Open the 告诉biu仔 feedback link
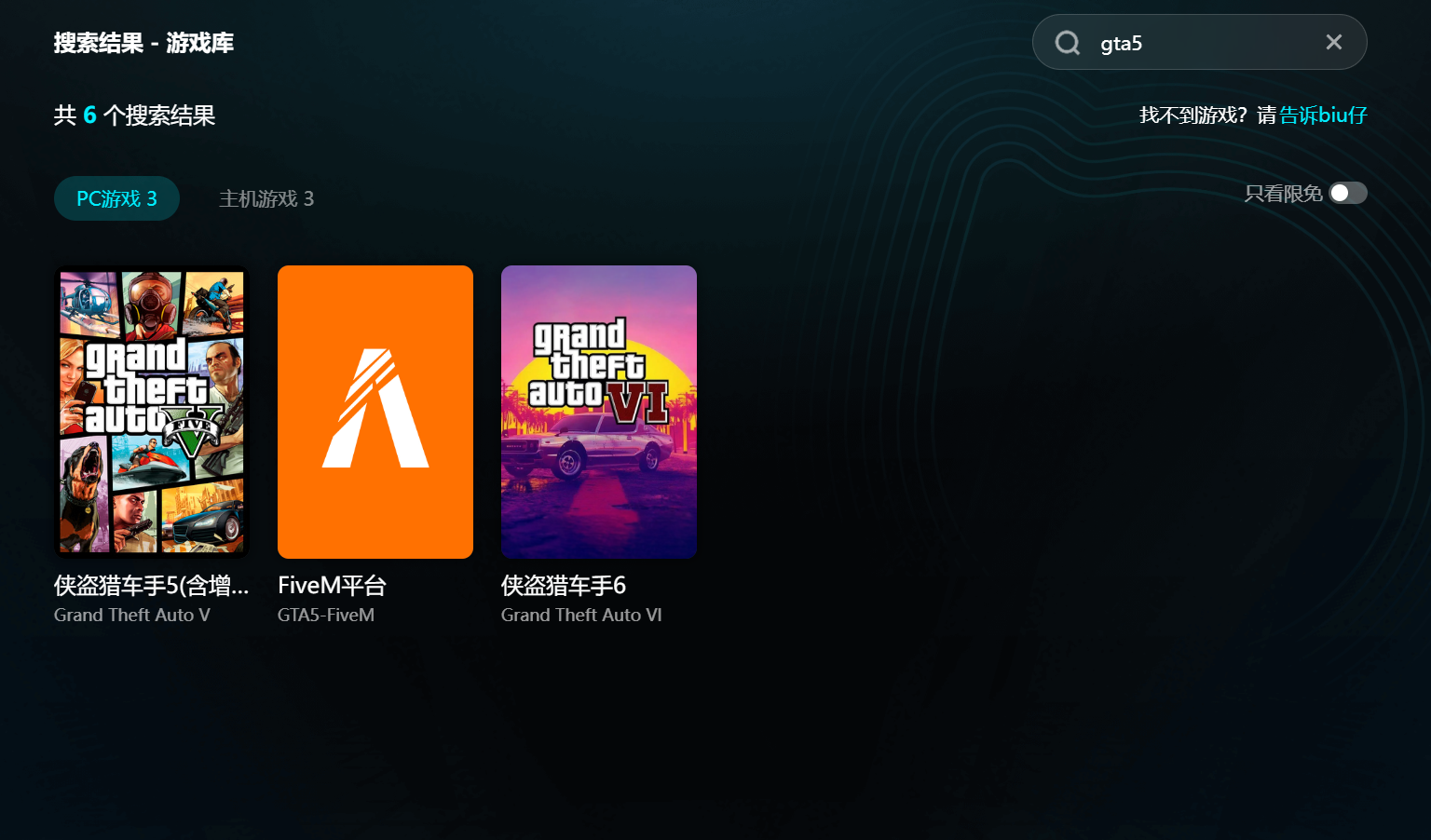 tap(1323, 115)
